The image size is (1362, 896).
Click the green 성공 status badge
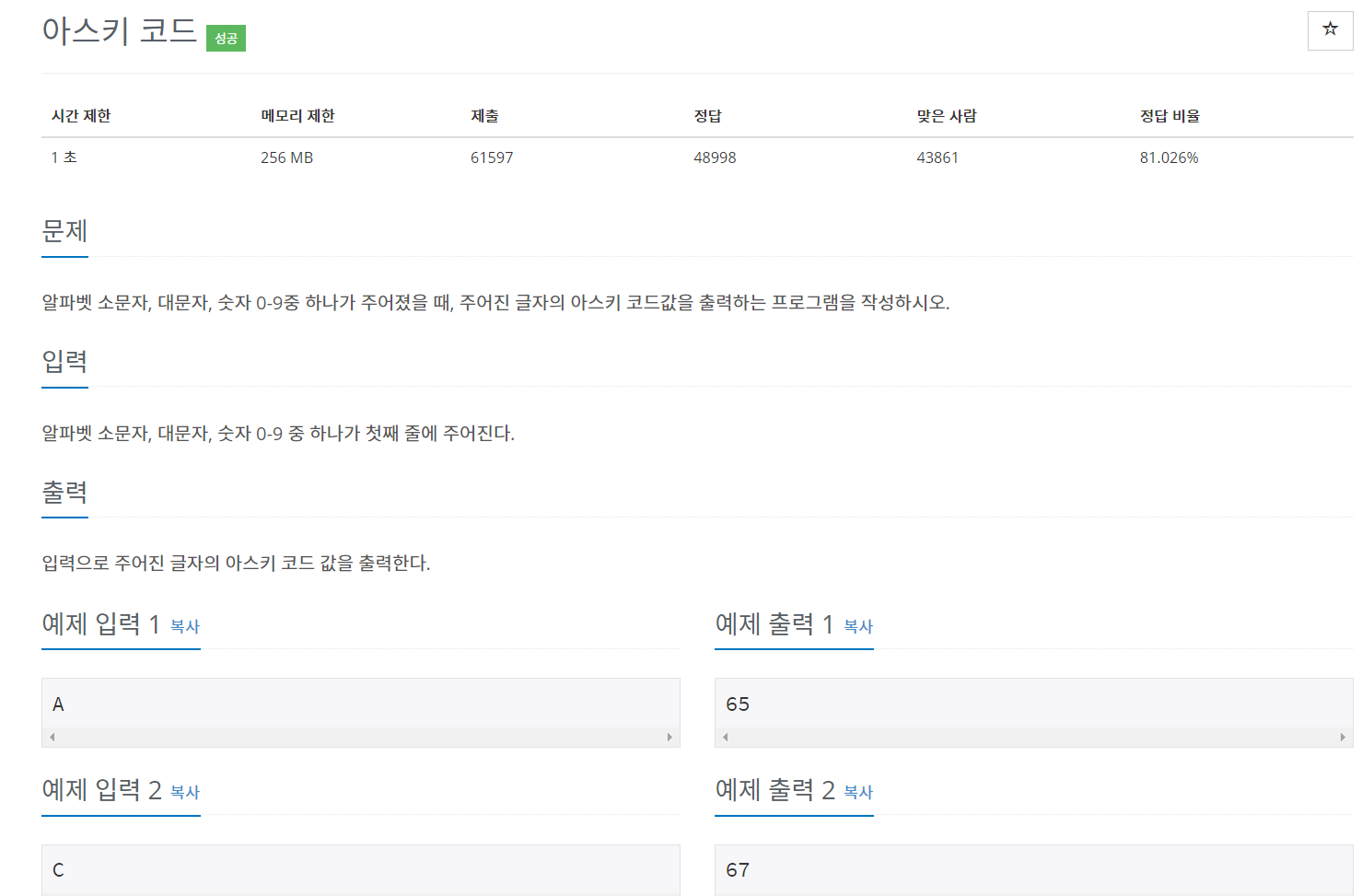point(226,38)
